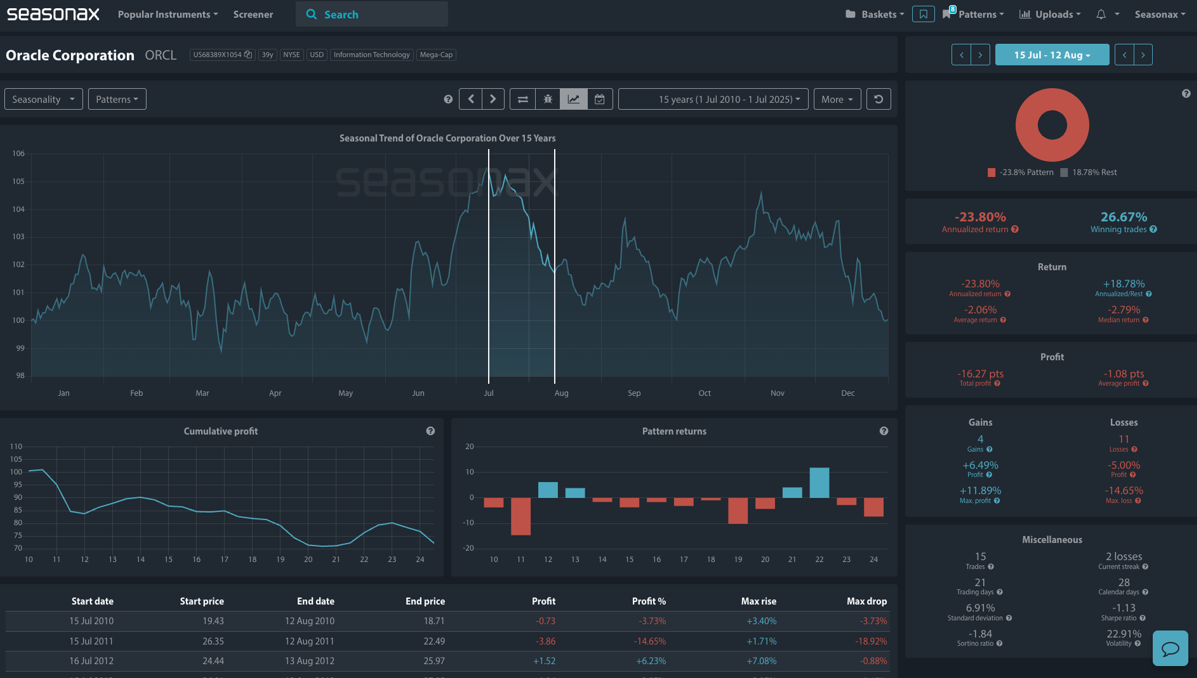This screenshot has width=1197, height=678.
Task: Click the help icon next to Median return
Action: [x=1146, y=320]
